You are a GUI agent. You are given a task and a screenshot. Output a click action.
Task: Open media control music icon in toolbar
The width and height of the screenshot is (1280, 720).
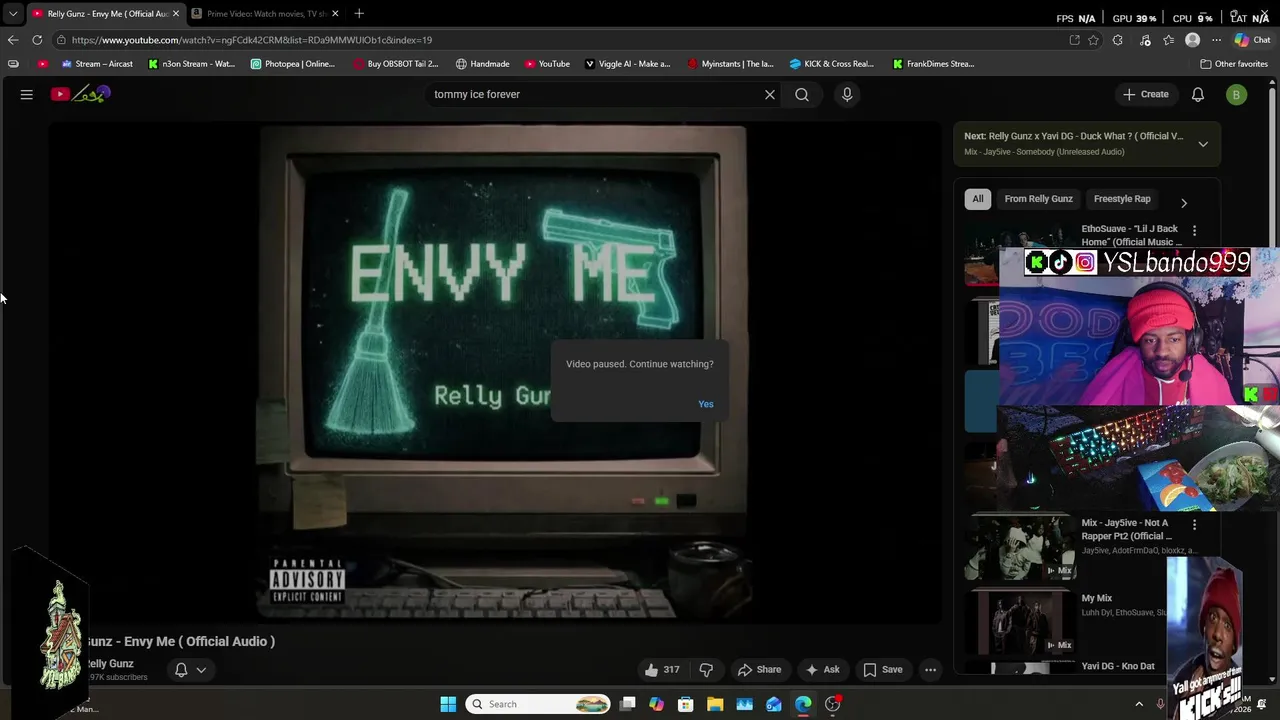click(1145, 40)
